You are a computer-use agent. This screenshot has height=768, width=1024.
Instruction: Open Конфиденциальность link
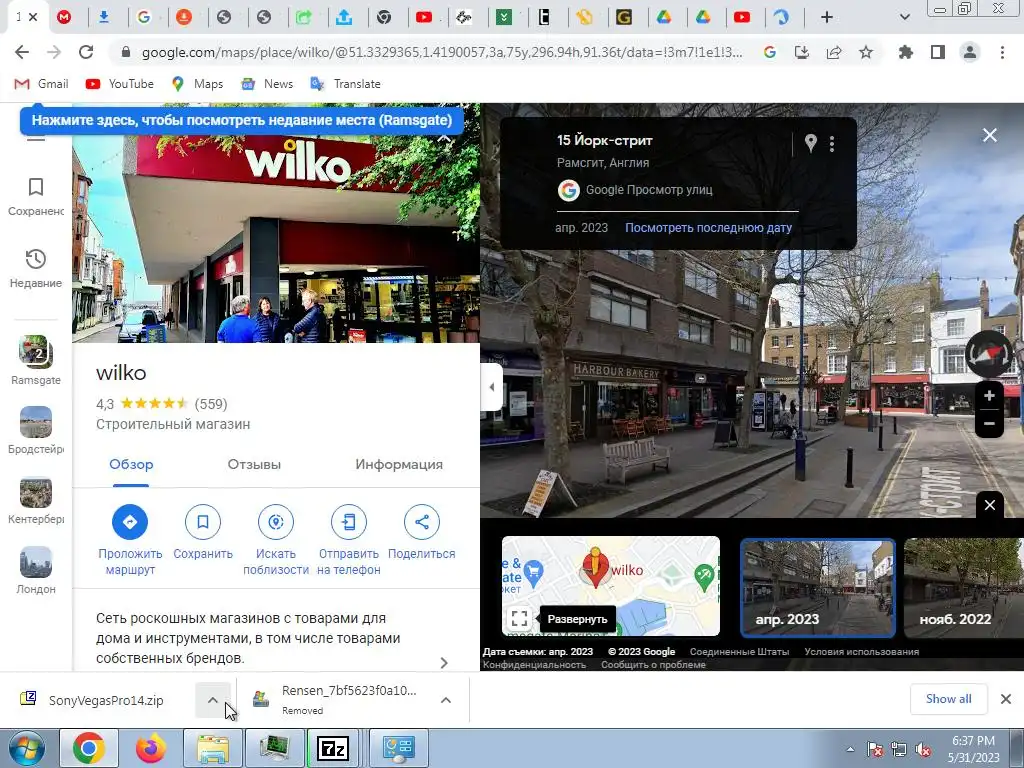pyautogui.click(x=534, y=665)
